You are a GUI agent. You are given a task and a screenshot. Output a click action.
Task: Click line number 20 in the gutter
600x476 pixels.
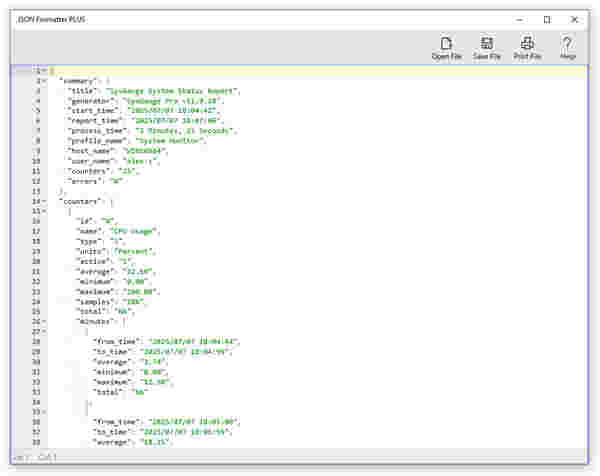pyautogui.click(x=36, y=261)
